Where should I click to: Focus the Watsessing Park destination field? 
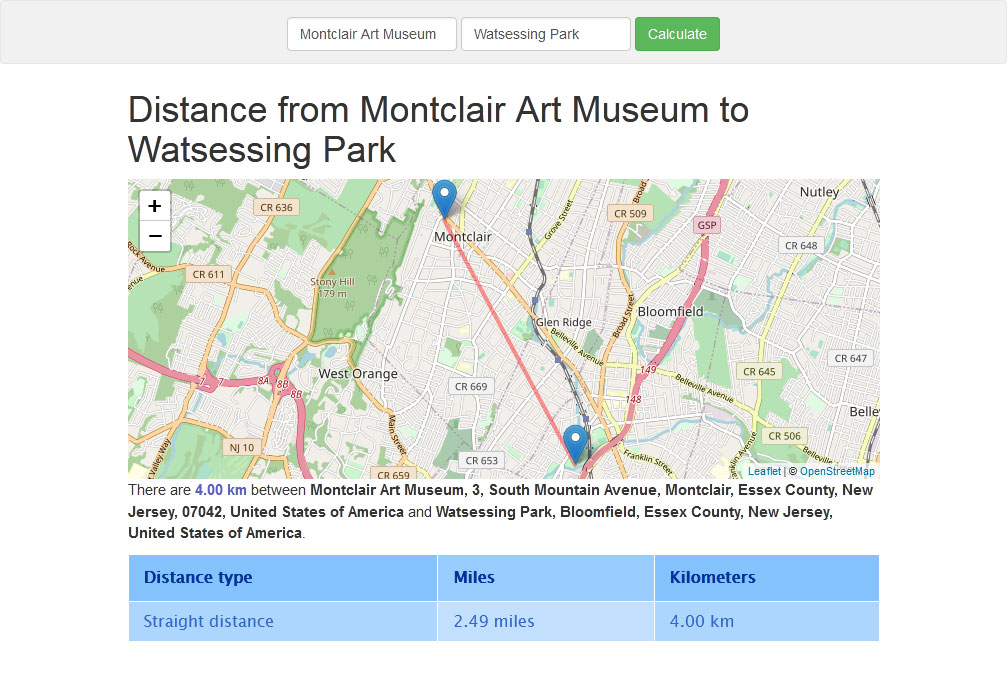(x=546, y=34)
